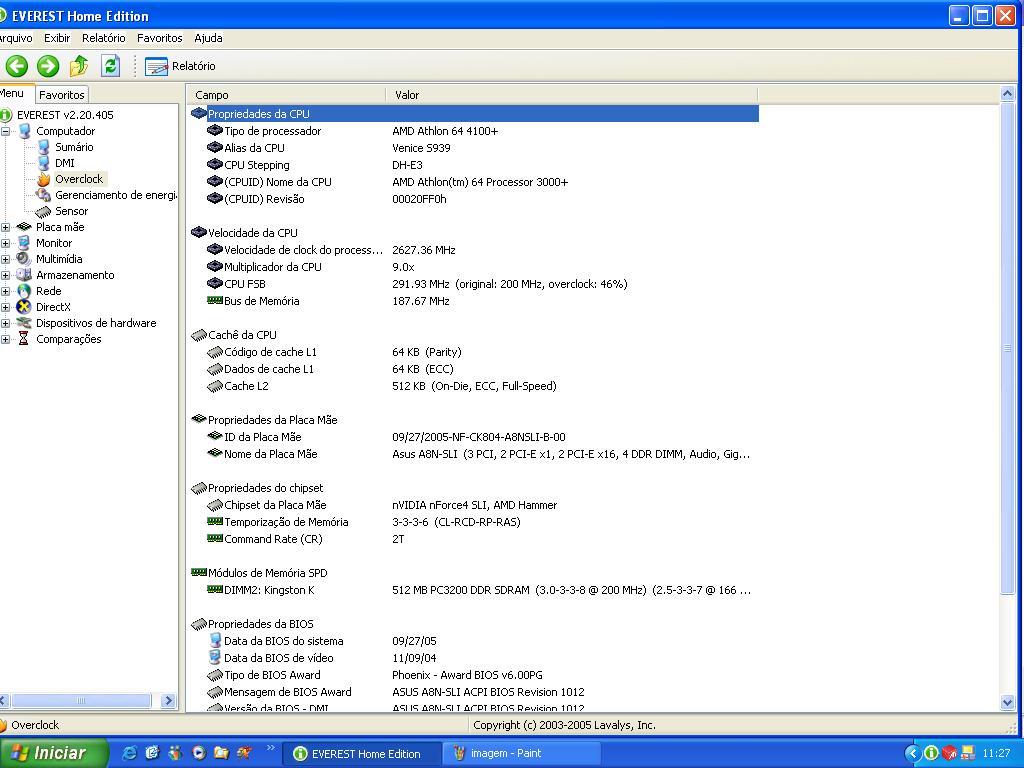Click the Sensor chip icon
Image resolution: width=1024 pixels, height=768 pixels.
43,211
